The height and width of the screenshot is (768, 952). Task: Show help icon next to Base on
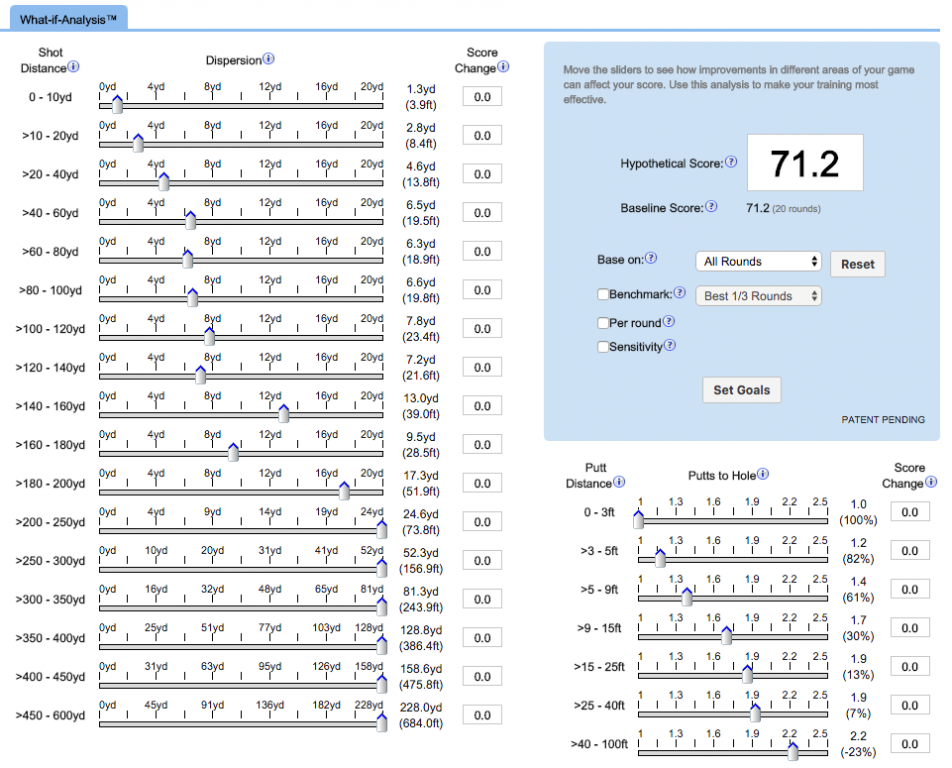[x=651, y=258]
